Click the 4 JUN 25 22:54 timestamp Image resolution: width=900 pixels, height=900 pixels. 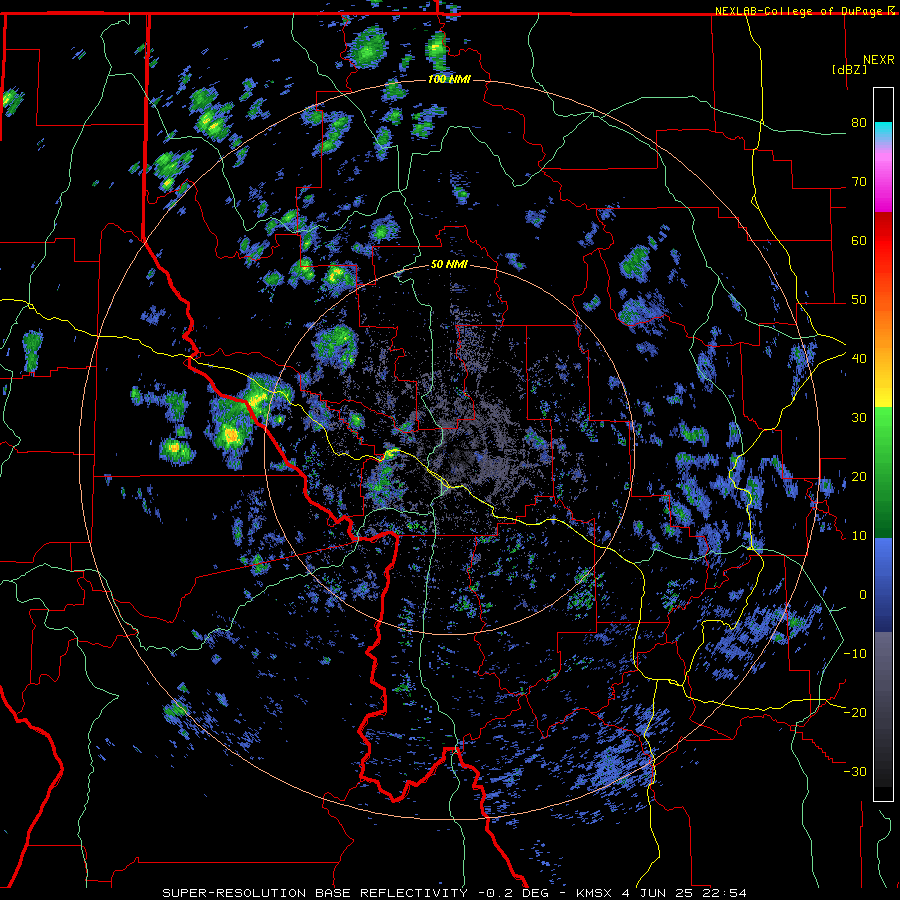point(684,893)
